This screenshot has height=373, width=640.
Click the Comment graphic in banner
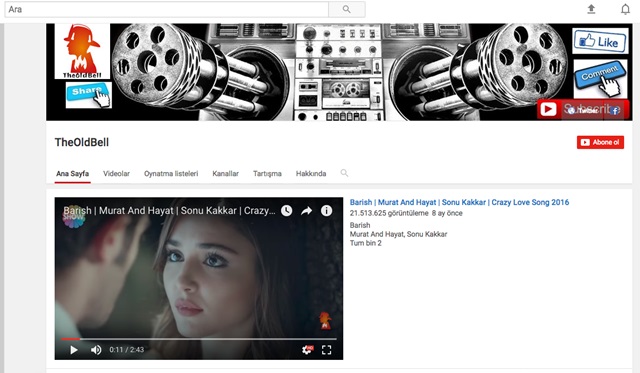tap(600, 78)
